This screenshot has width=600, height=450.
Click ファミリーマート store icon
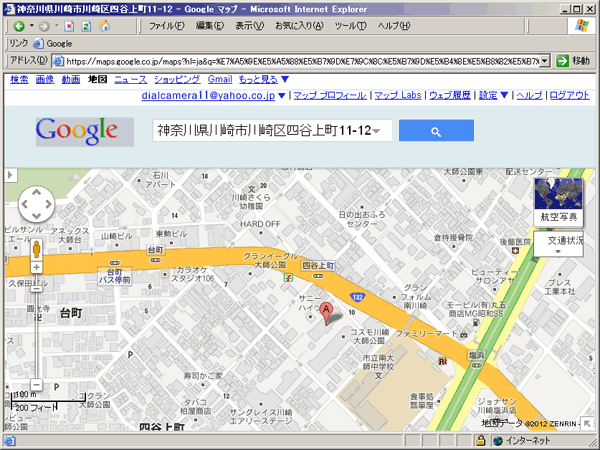(x=464, y=334)
